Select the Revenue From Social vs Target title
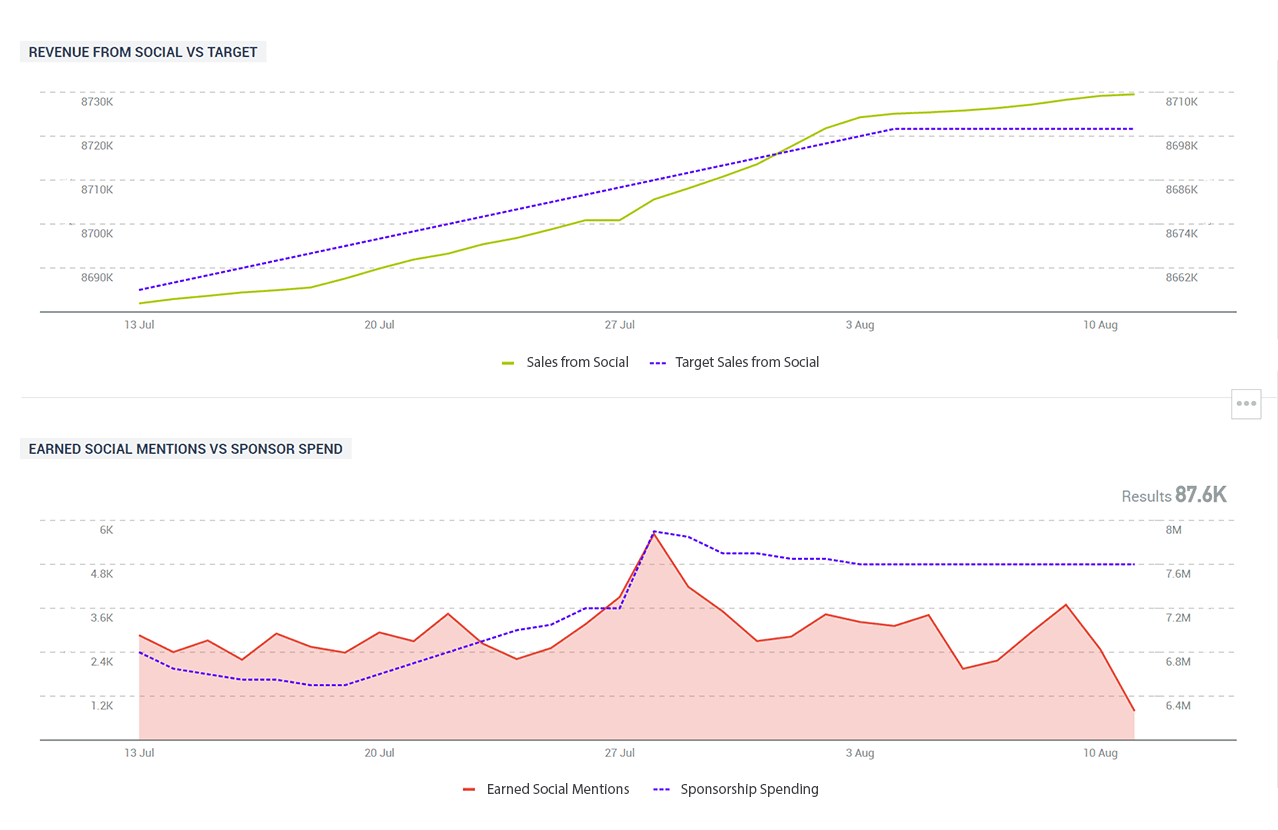The height and width of the screenshot is (830, 1278). click(143, 52)
